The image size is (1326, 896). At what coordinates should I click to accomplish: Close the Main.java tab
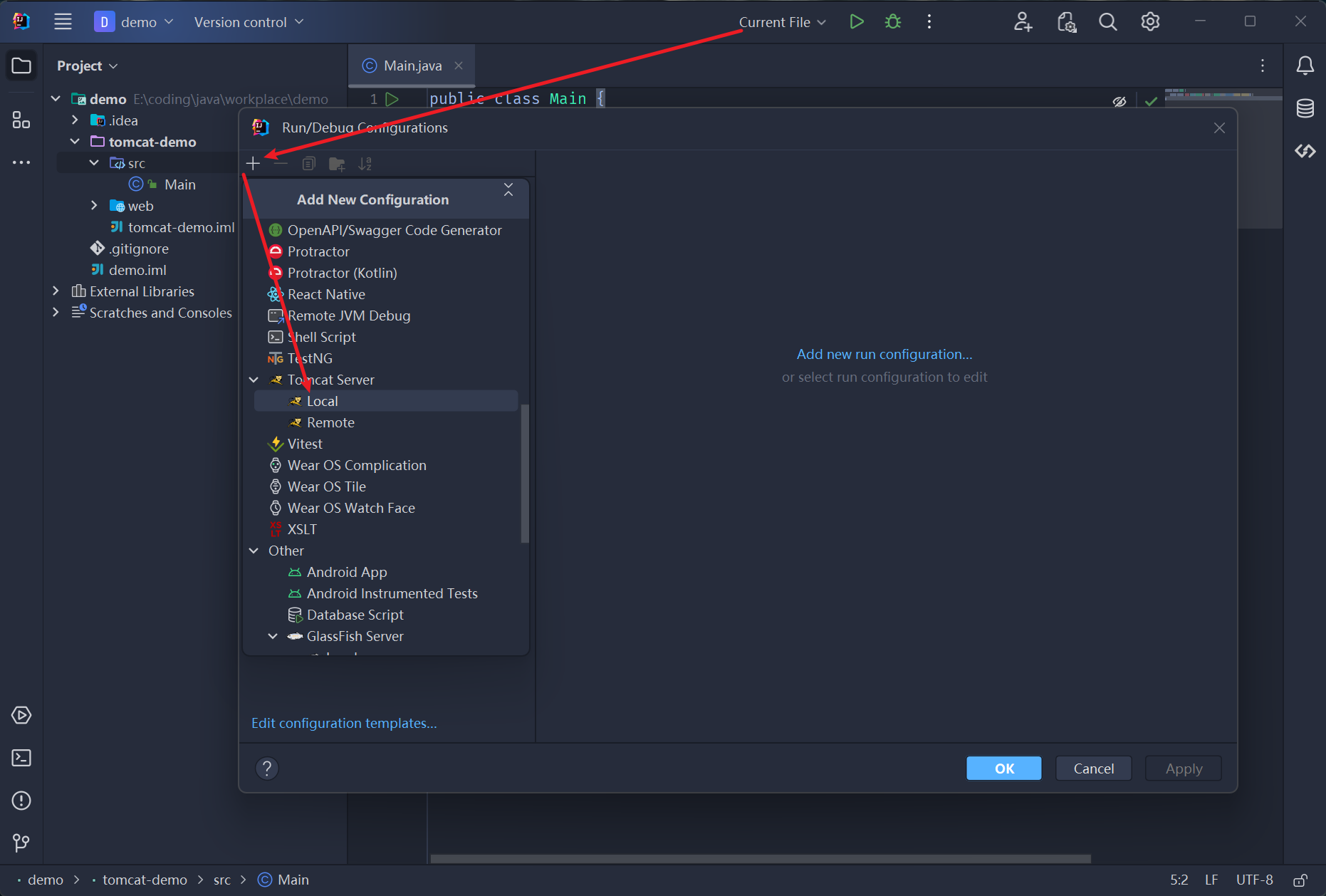(459, 66)
